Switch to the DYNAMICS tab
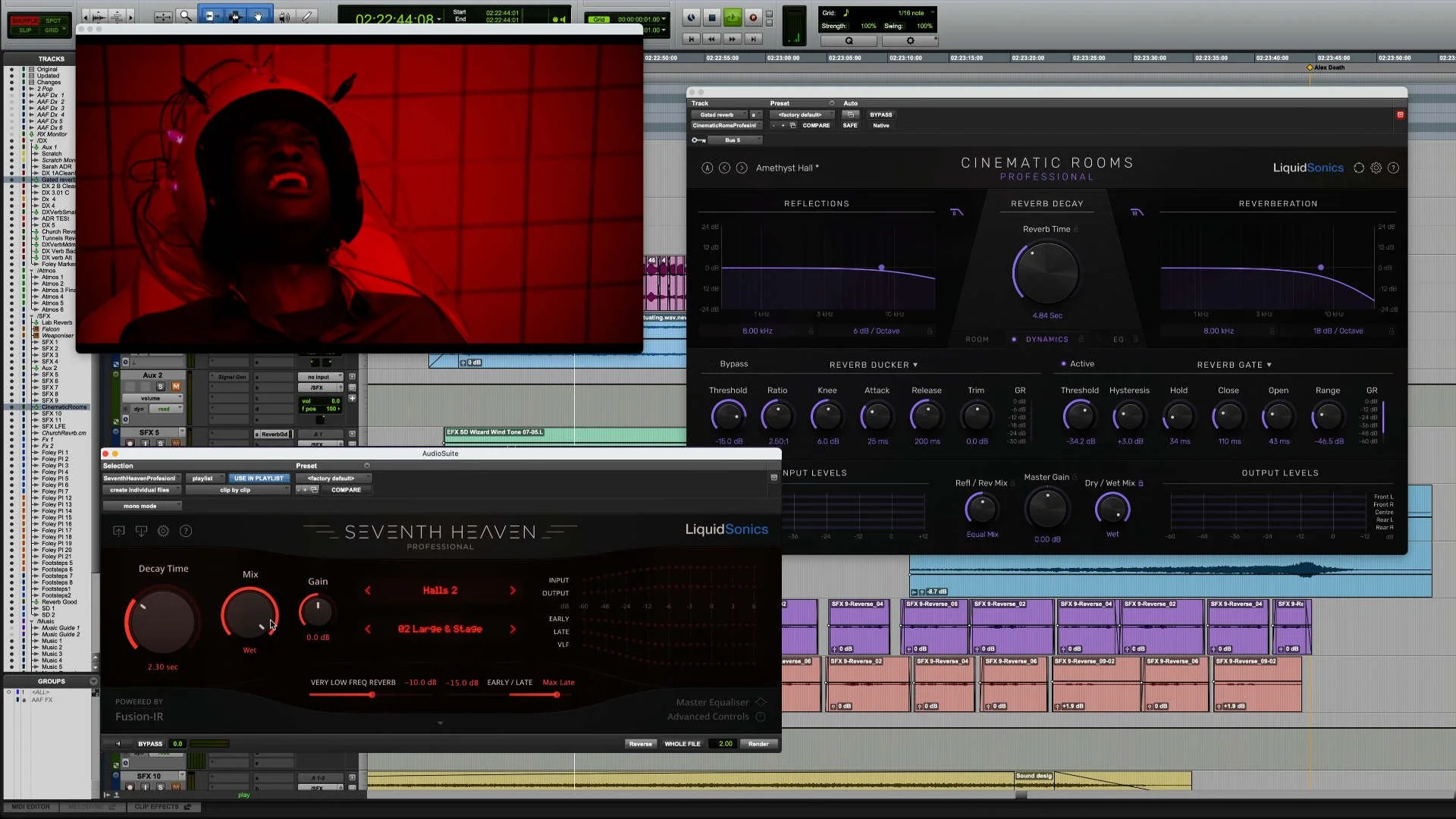Image resolution: width=1456 pixels, height=819 pixels. (x=1046, y=340)
